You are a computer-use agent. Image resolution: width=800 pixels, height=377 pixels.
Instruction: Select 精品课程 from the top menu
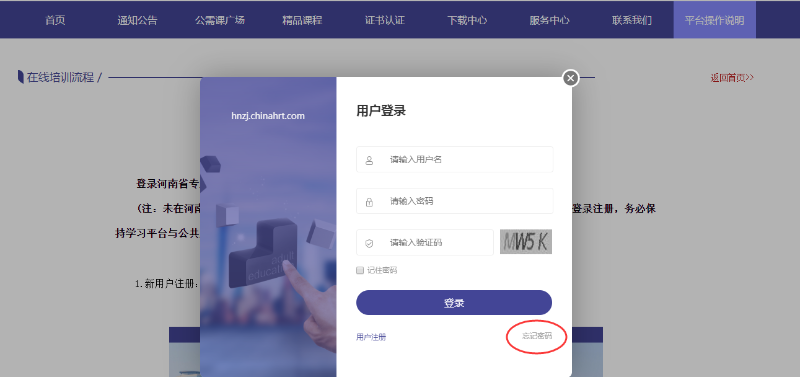click(302, 20)
